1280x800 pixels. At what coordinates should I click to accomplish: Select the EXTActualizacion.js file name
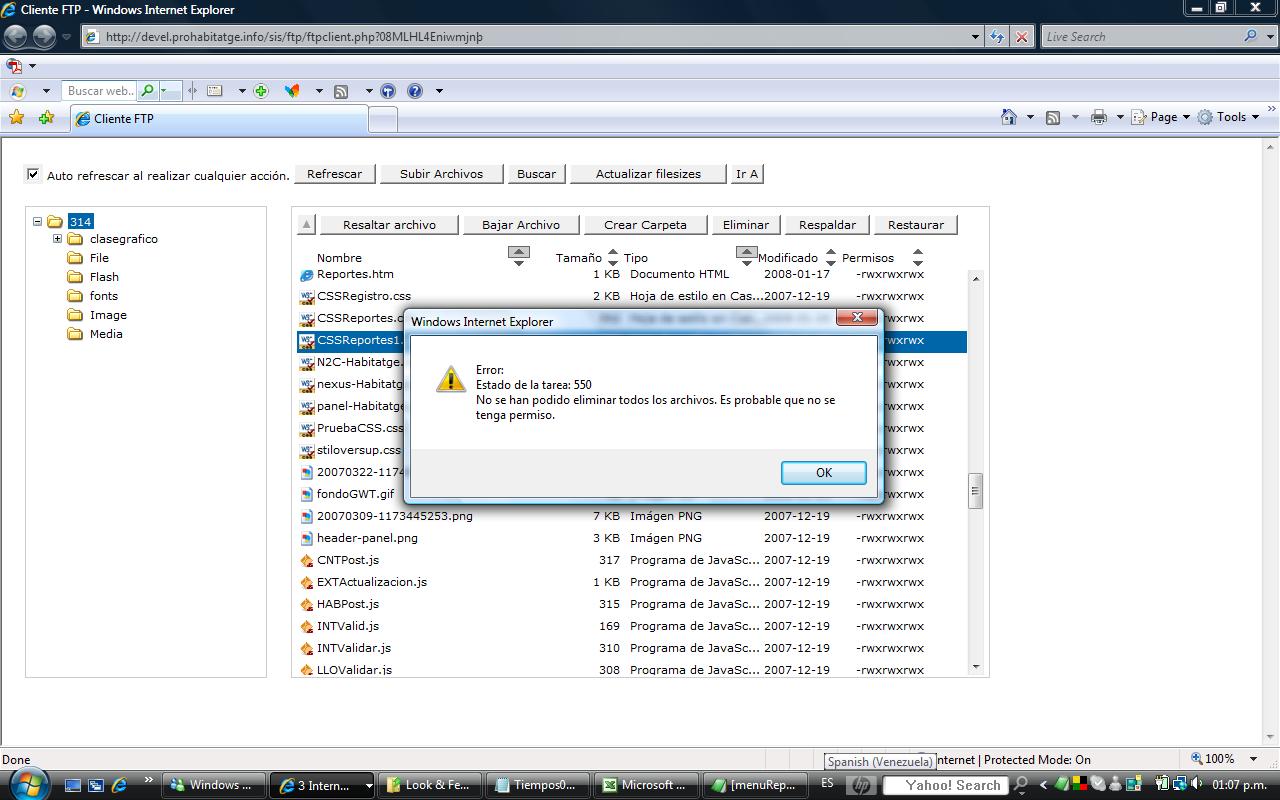click(372, 582)
